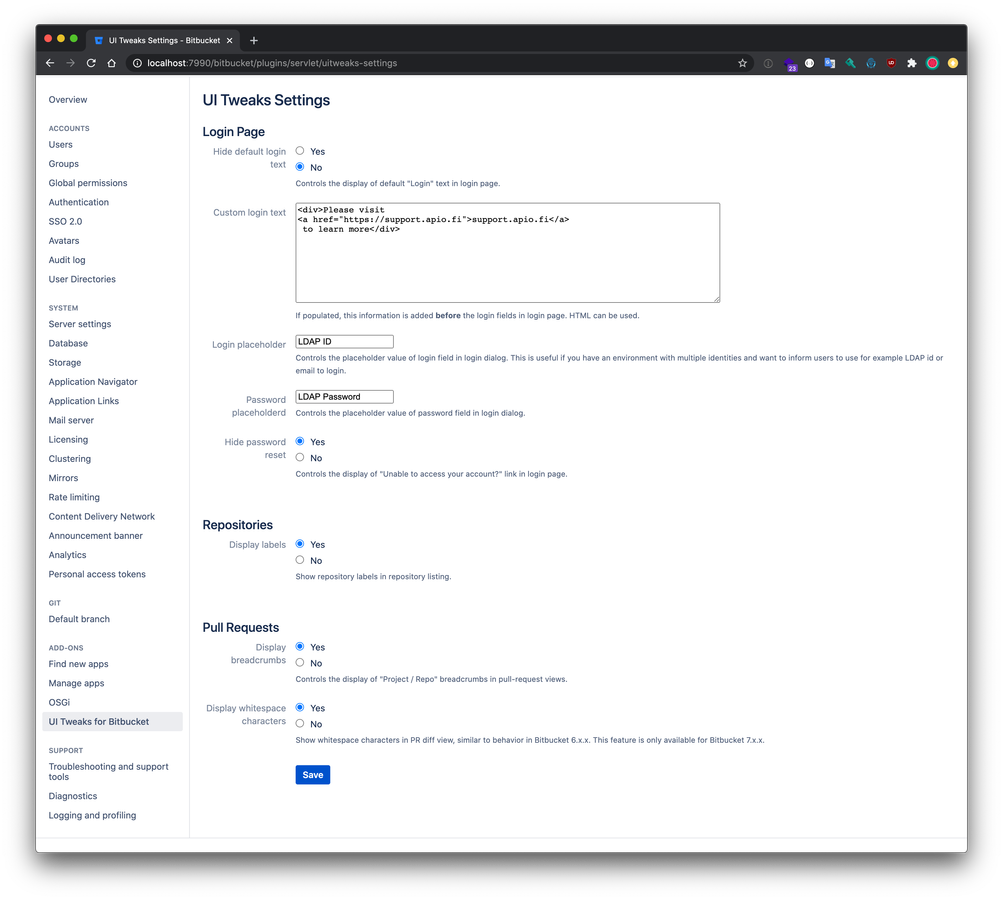
Task: Click the teal key extension icon
Action: tap(850, 63)
